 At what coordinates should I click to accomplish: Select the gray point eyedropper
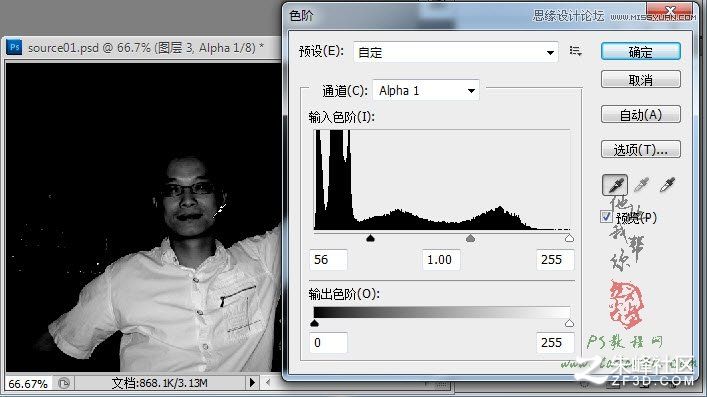641,185
